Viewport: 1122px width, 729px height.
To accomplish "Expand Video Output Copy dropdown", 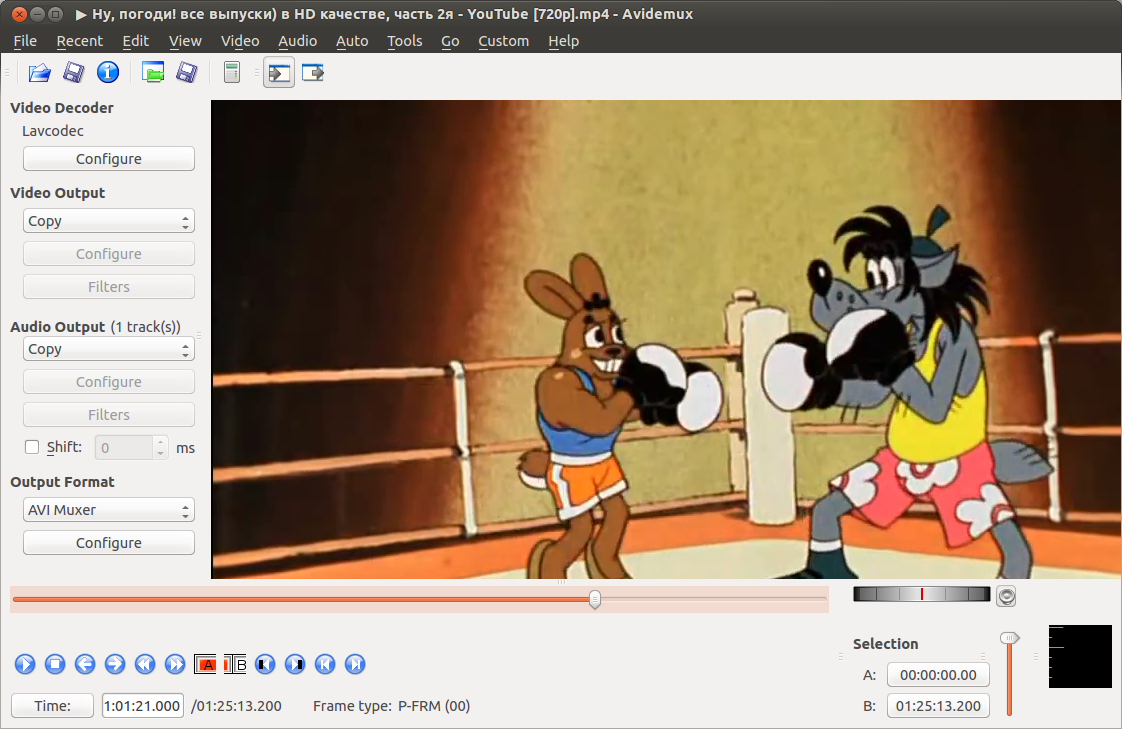I will click(x=109, y=221).
